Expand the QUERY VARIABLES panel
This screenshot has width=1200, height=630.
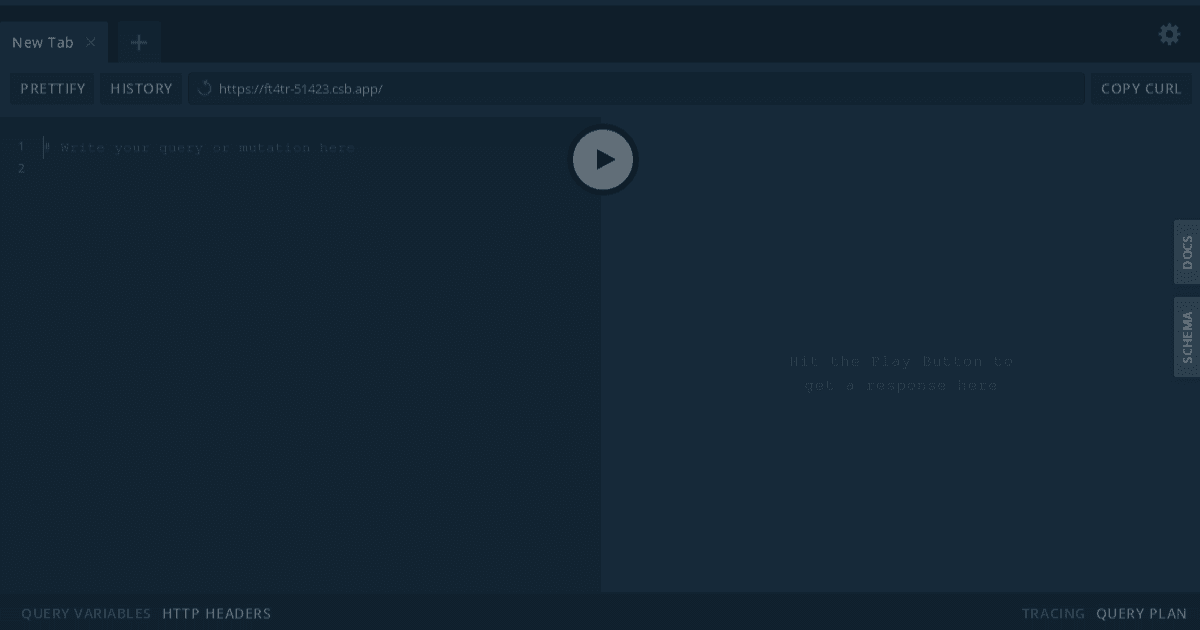click(x=85, y=613)
